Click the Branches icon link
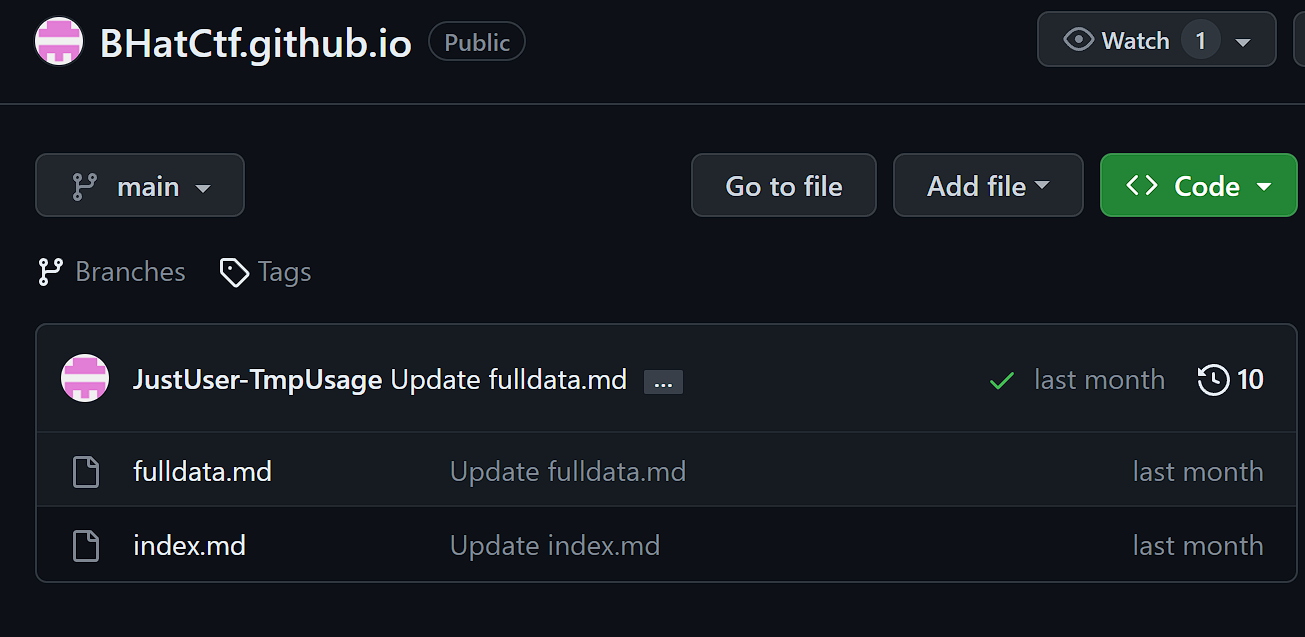1305x637 pixels. [x=48, y=271]
